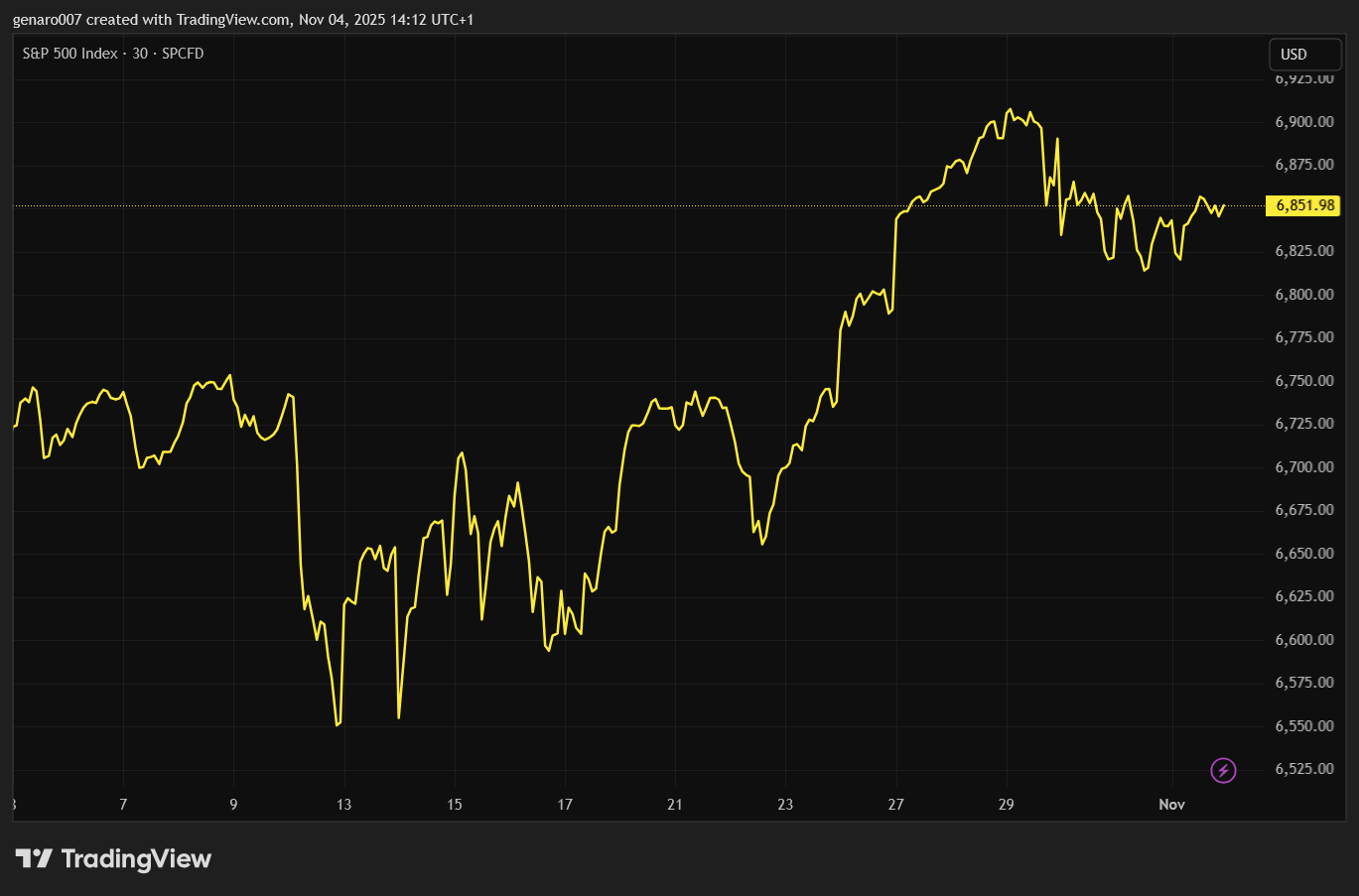Click the 13 date label on time axis
The image size is (1359, 896).
pyautogui.click(x=343, y=805)
